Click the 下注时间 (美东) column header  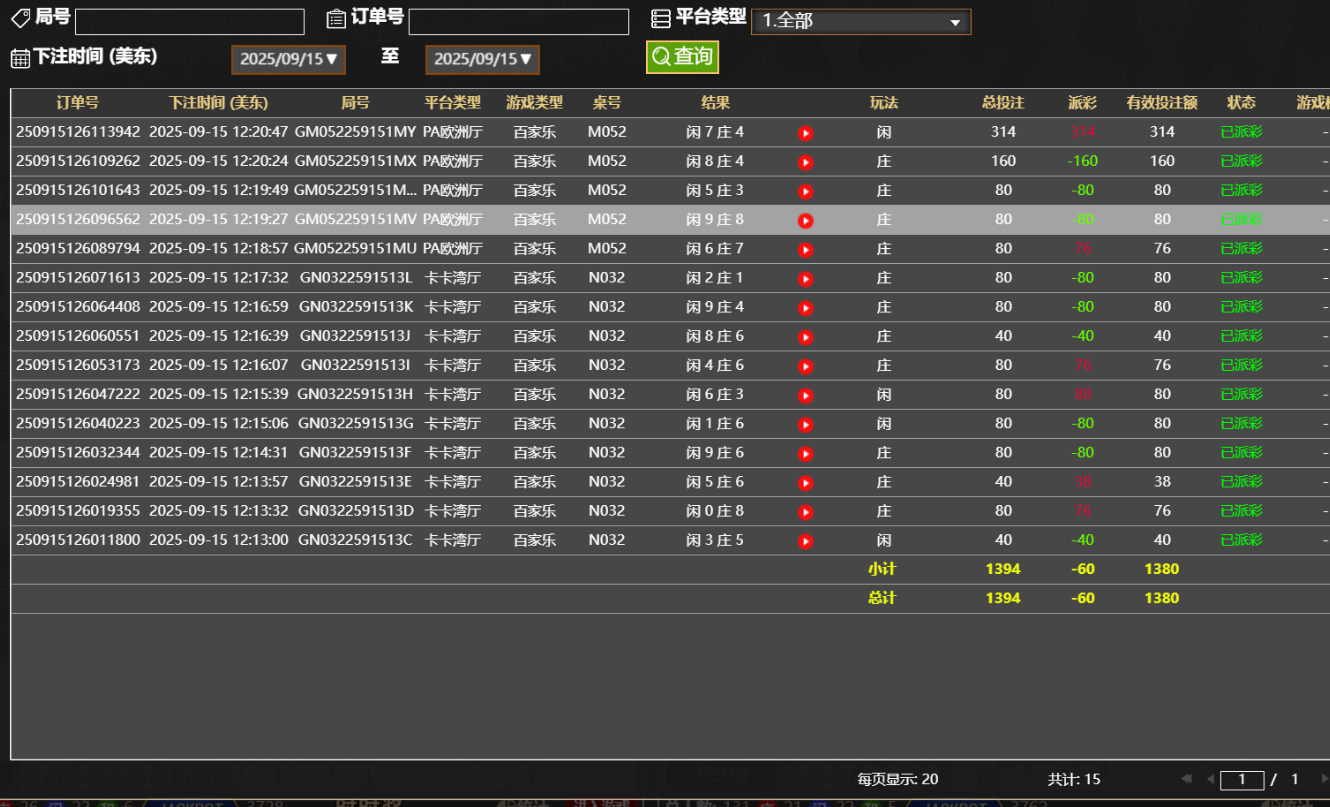click(x=218, y=102)
